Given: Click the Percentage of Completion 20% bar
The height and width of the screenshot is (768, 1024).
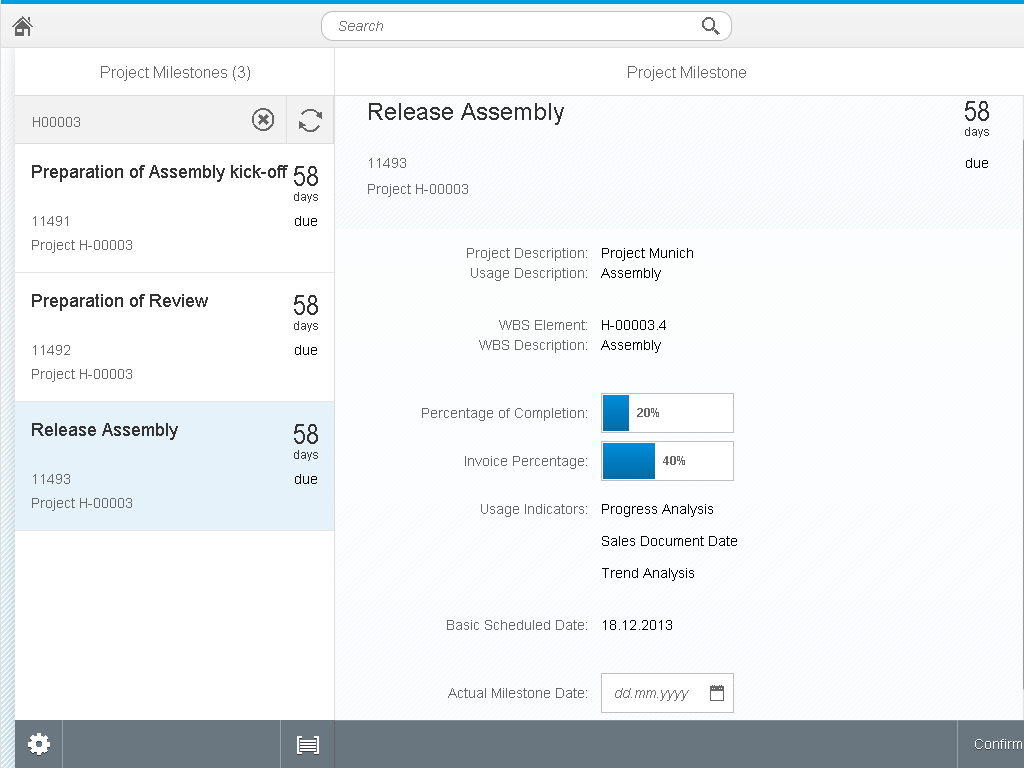Looking at the screenshot, I should coord(667,413).
